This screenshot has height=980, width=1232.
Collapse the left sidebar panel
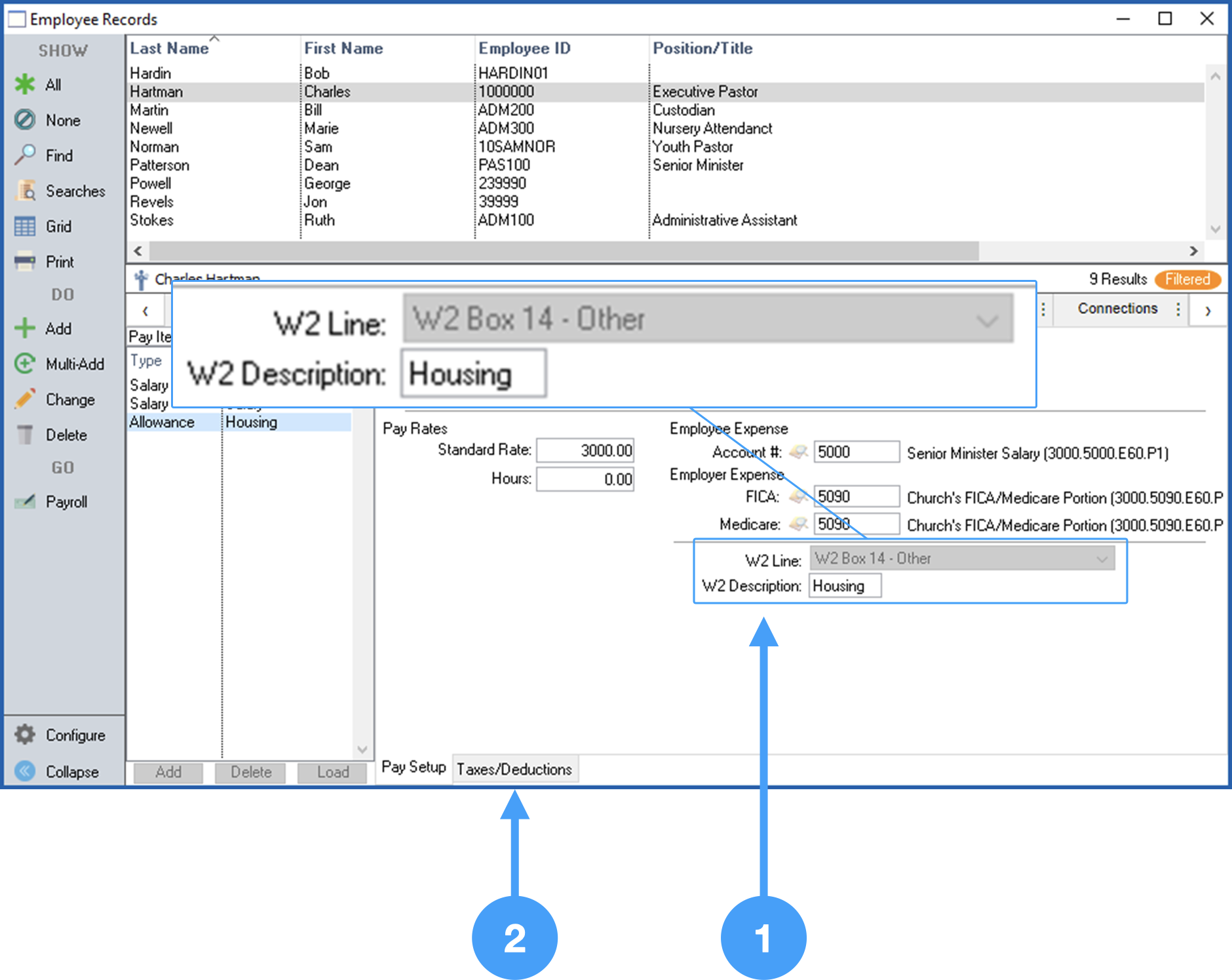click(x=25, y=772)
